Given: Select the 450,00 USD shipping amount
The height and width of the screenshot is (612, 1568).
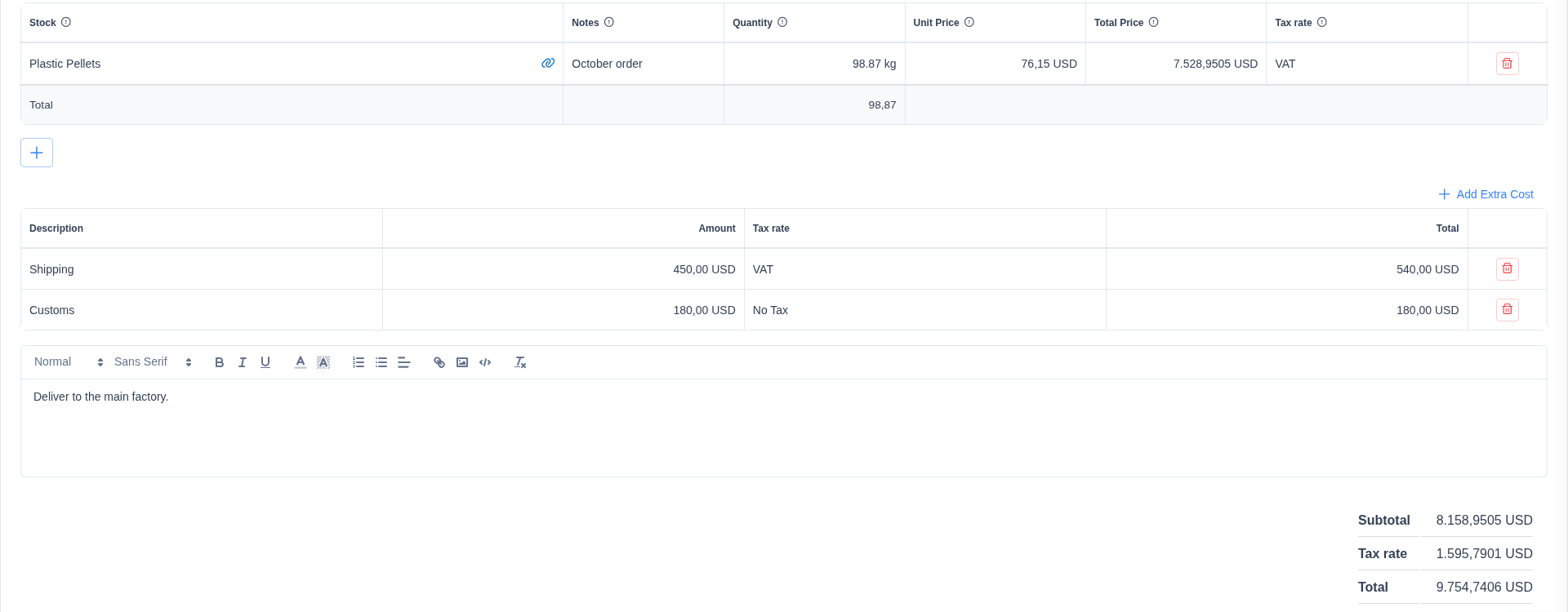Looking at the screenshot, I should 563,269.
